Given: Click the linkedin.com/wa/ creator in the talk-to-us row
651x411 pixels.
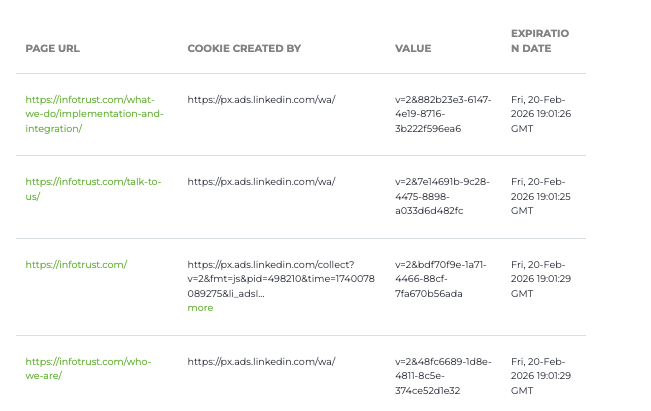Looking at the screenshot, I should point(261,182).
